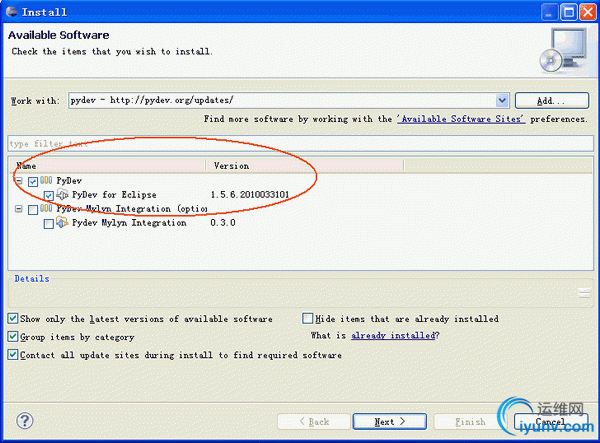
Task: Click the Next > button
Action: (x=390, y=422)
